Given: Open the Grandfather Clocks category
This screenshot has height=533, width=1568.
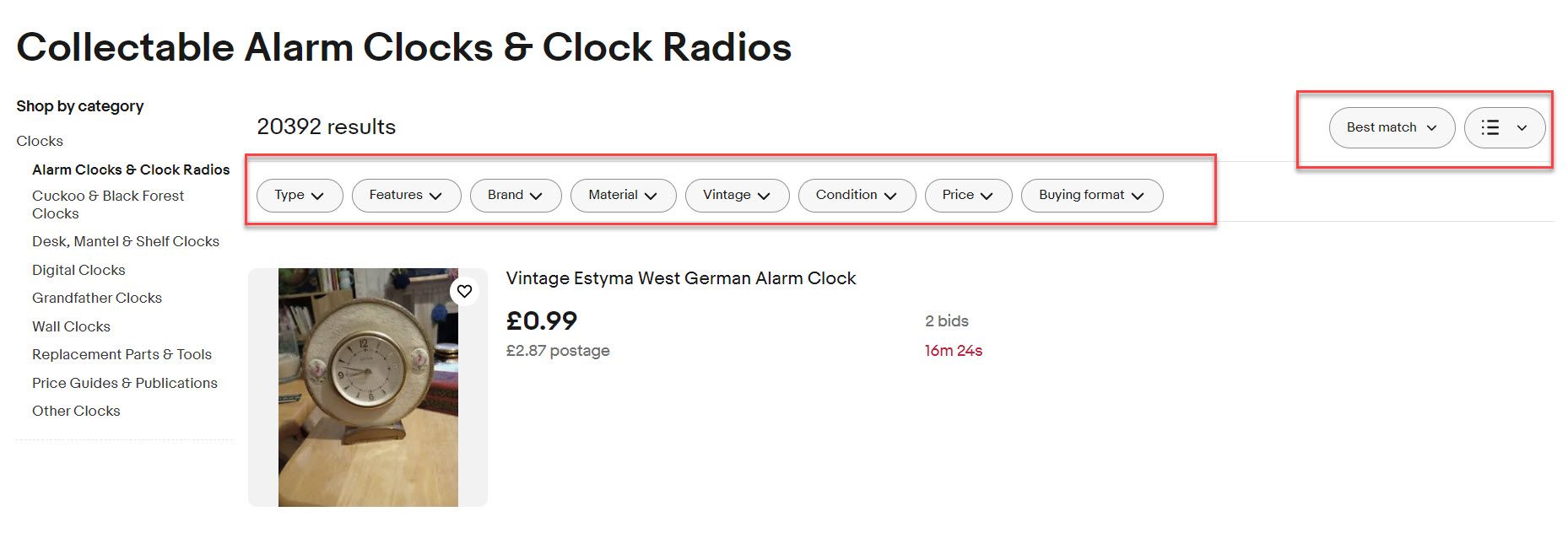Looking at the screenshot, I should coord(97,298).
